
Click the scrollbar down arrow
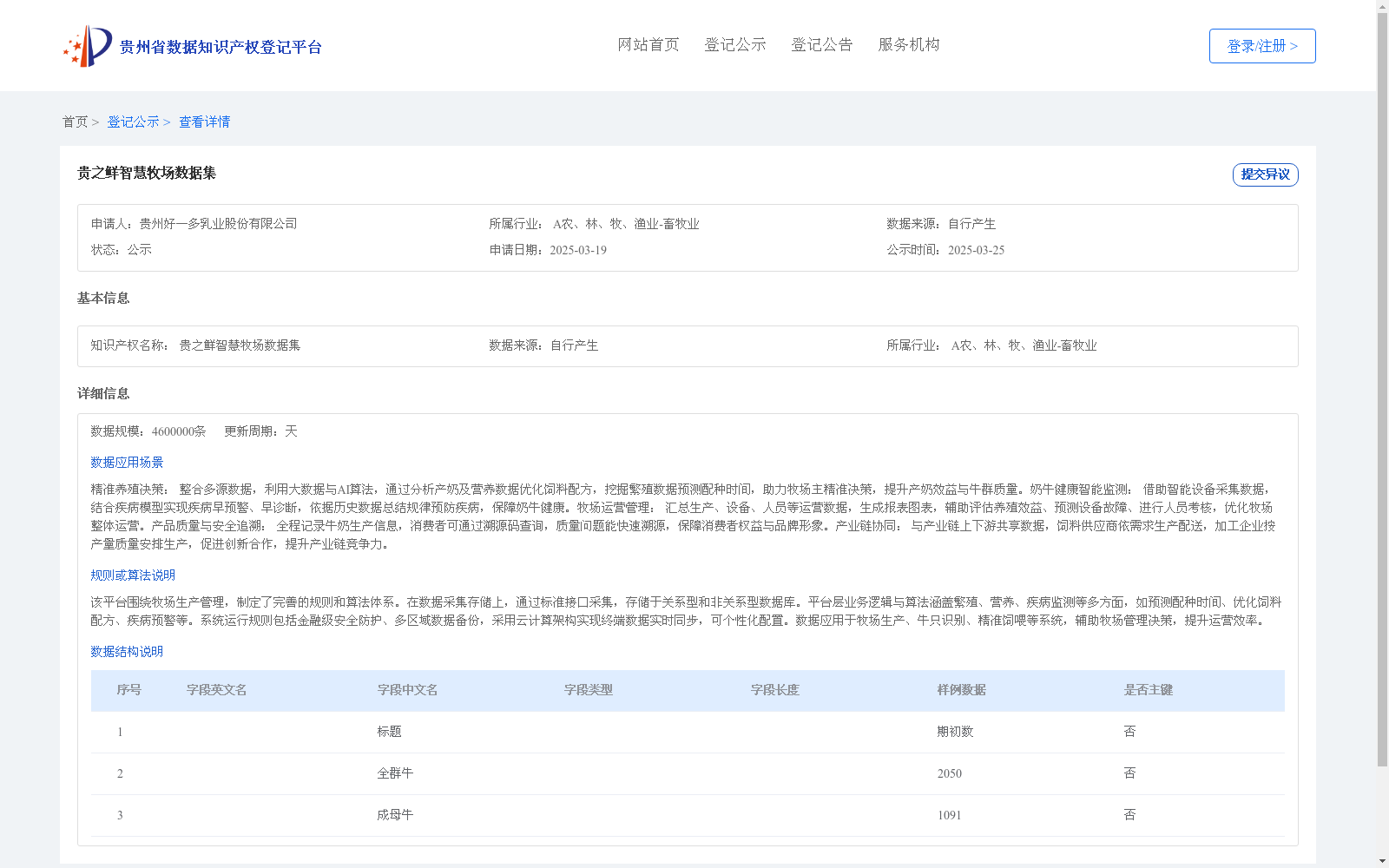(1382, 862)
